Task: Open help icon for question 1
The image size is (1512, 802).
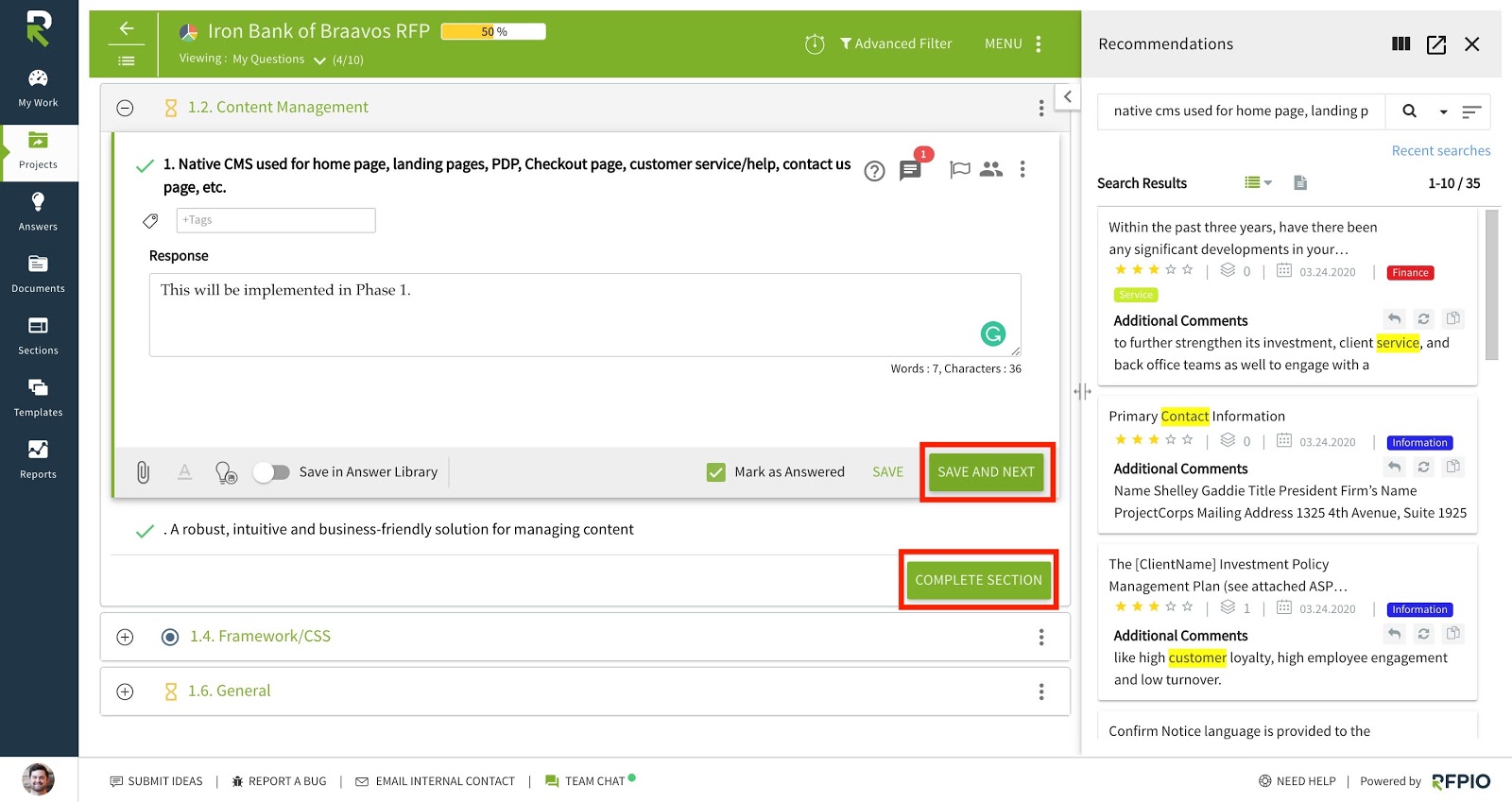Action: coord(875,171)
